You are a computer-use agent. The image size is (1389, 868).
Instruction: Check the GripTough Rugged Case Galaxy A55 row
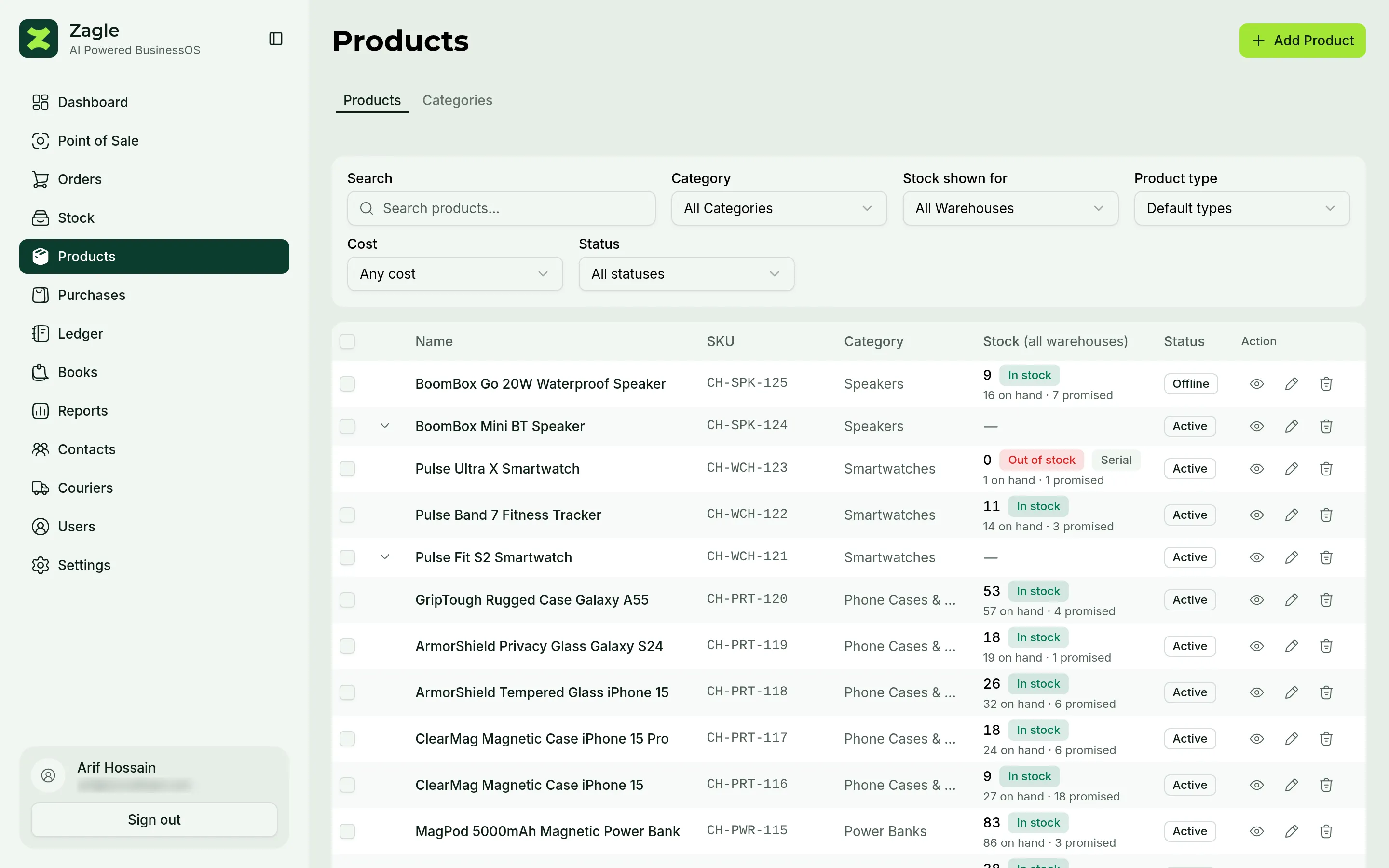click(347, 600)
